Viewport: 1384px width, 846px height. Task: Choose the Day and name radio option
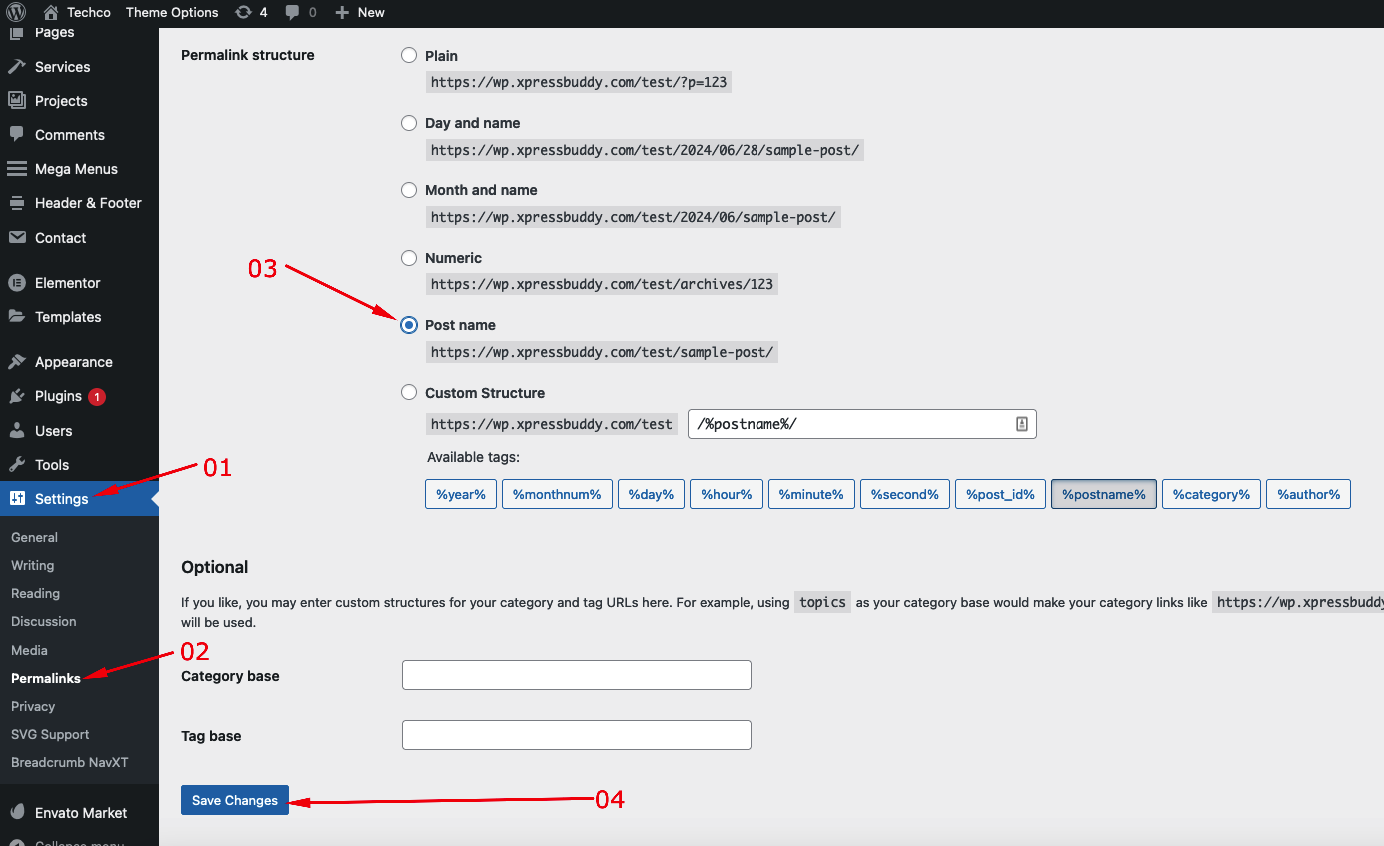(409, 123)
